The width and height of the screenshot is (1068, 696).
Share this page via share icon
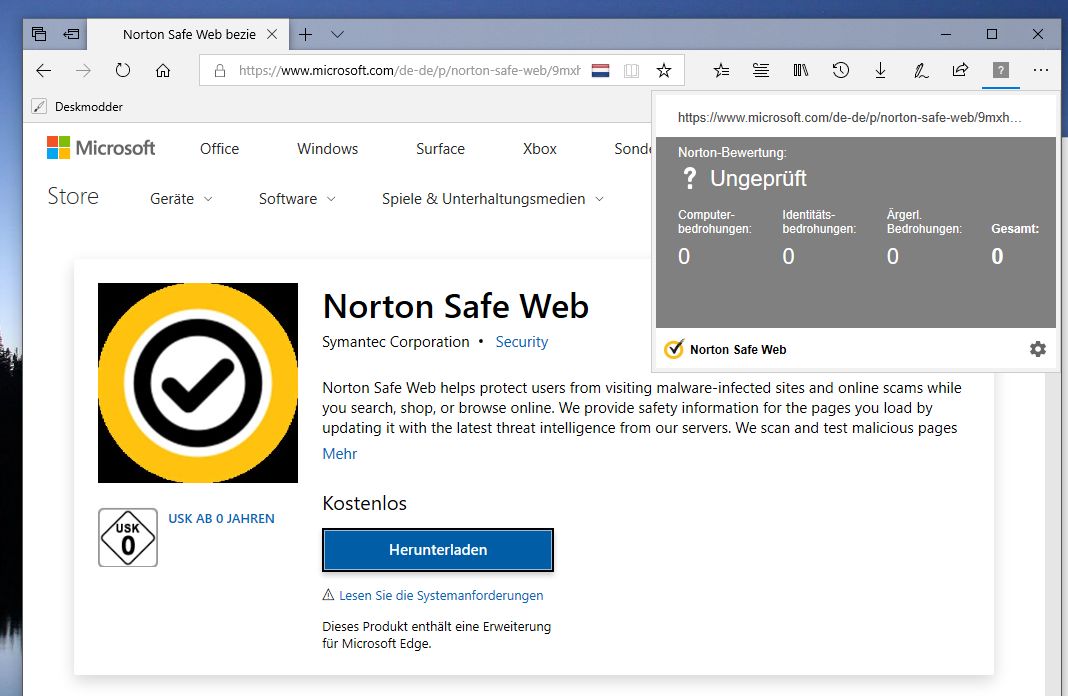(960, 70)
